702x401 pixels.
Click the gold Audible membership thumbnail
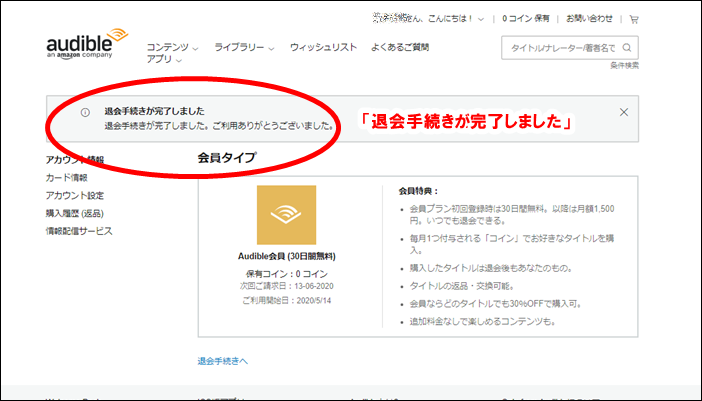[x=287, y=215]
